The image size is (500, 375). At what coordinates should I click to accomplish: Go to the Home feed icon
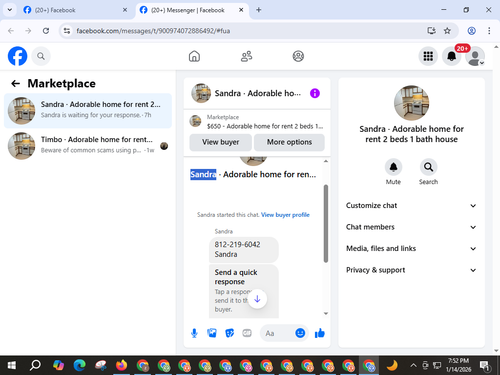point(194,56)
